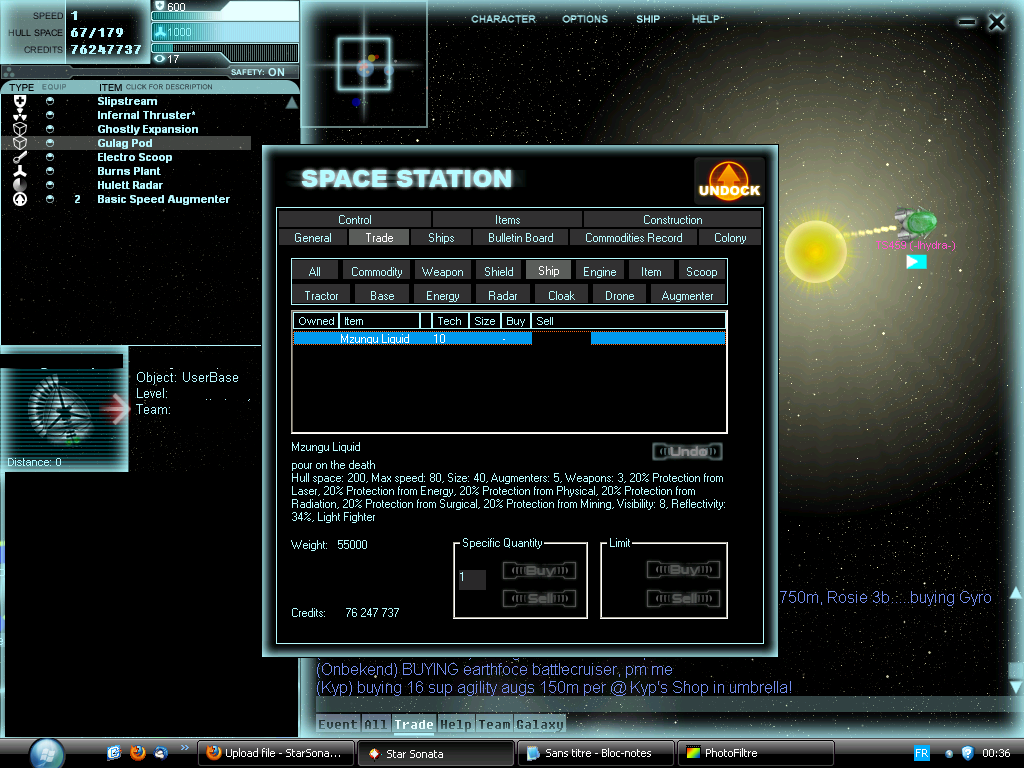Click the shield icon next to Slipstream
This screenshot has height=768, width=1024.
pyautogui.click(x=20, y=101)
